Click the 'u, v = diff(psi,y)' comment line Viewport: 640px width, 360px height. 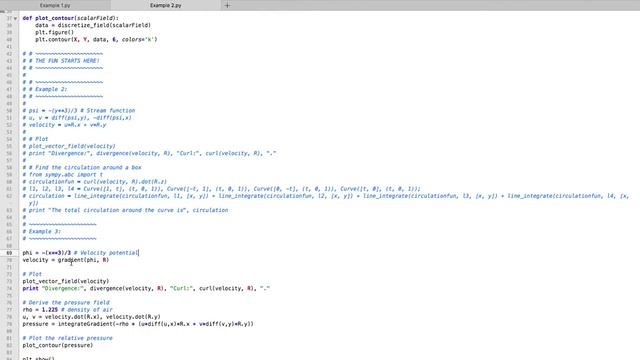click(x=77, y=118)
